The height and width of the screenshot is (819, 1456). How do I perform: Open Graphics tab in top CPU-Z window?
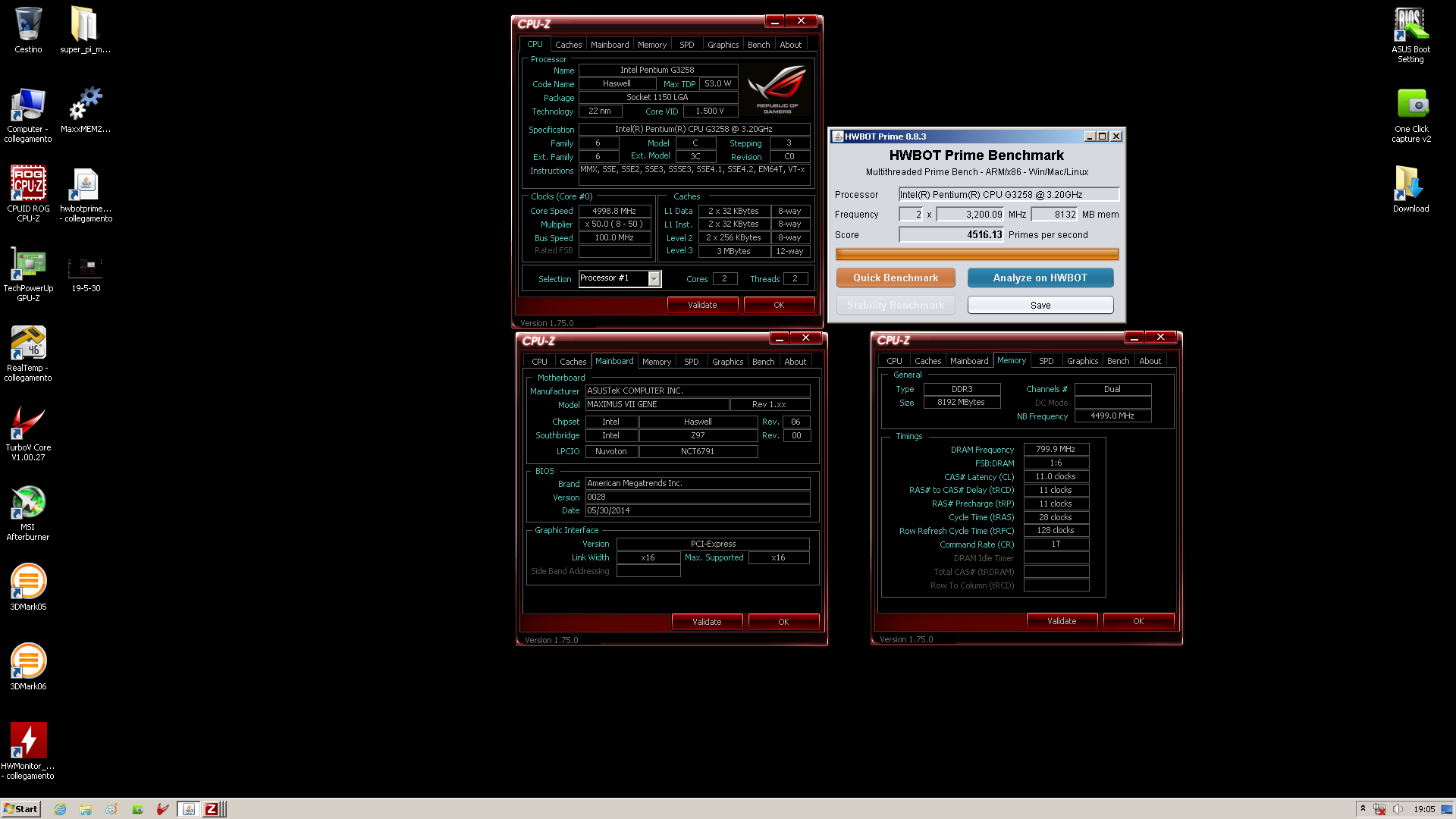pos(723,45)
